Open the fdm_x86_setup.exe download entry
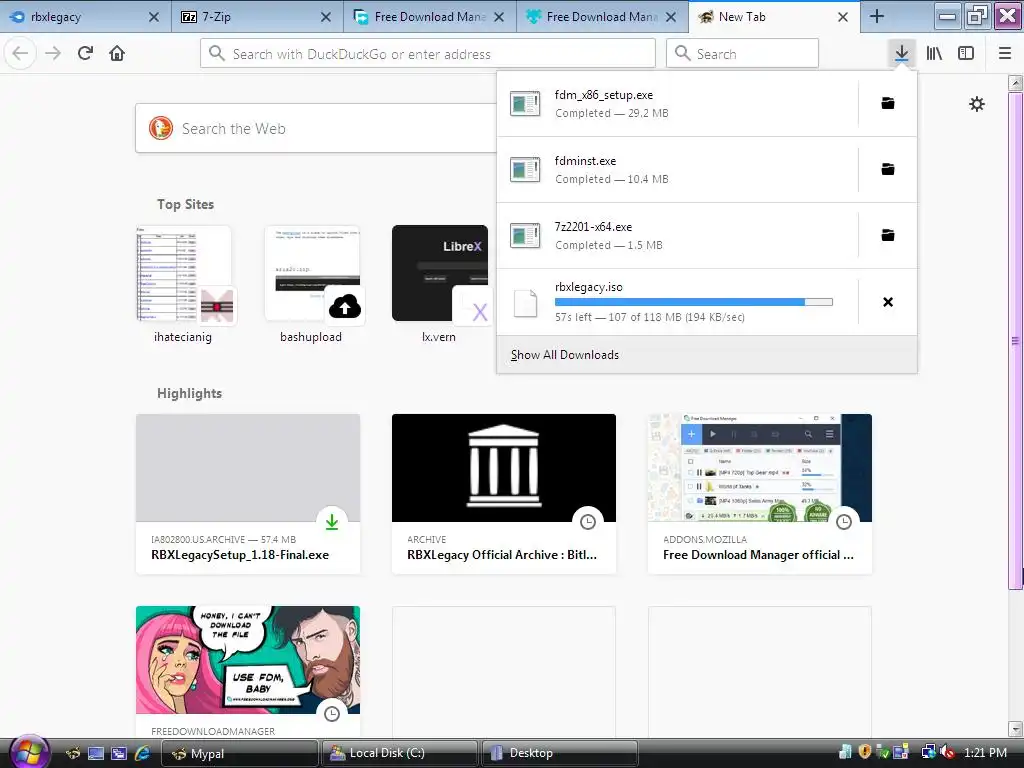The image size is (1024, 768). (677, 103)
